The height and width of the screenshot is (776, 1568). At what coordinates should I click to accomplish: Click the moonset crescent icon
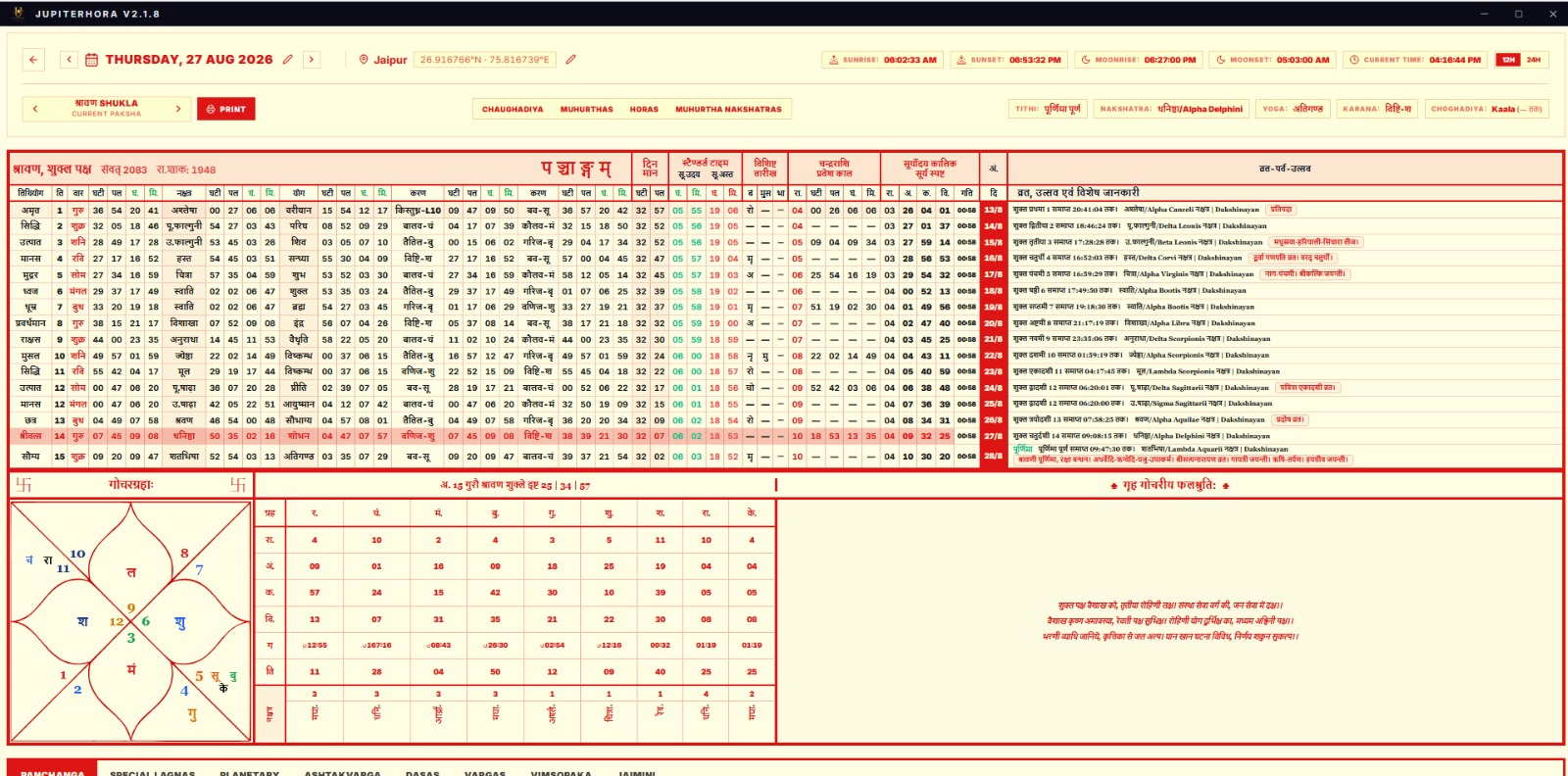click(x=1221, y=60)
